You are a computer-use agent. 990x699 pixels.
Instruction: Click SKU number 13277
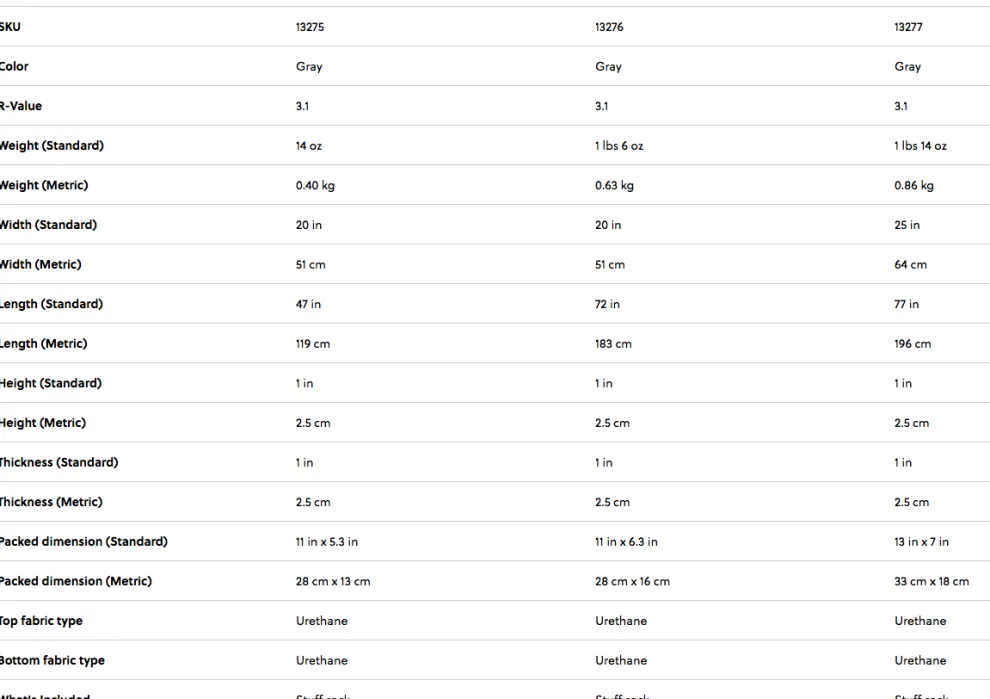coord(908,27)
